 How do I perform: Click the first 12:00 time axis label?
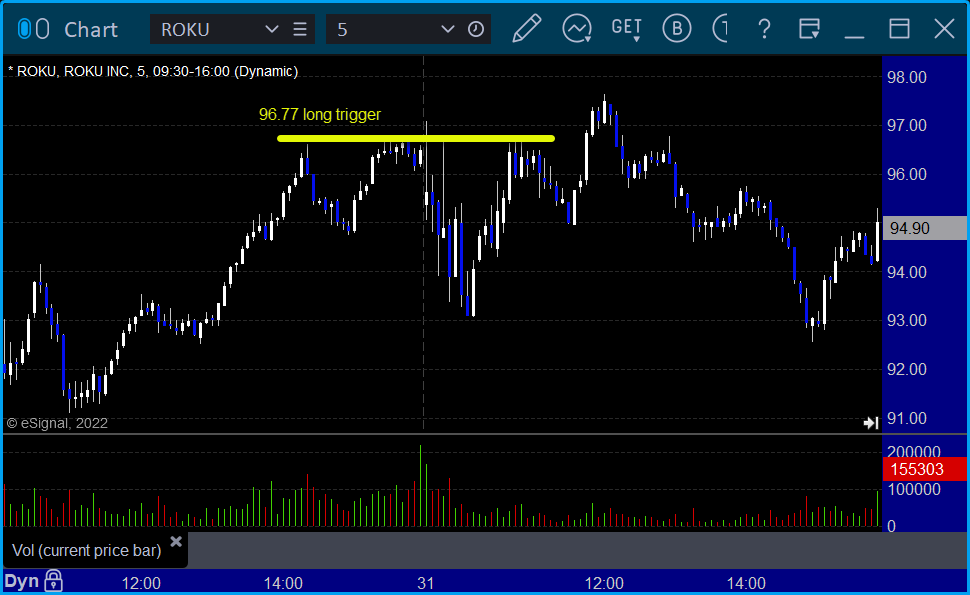141,583
